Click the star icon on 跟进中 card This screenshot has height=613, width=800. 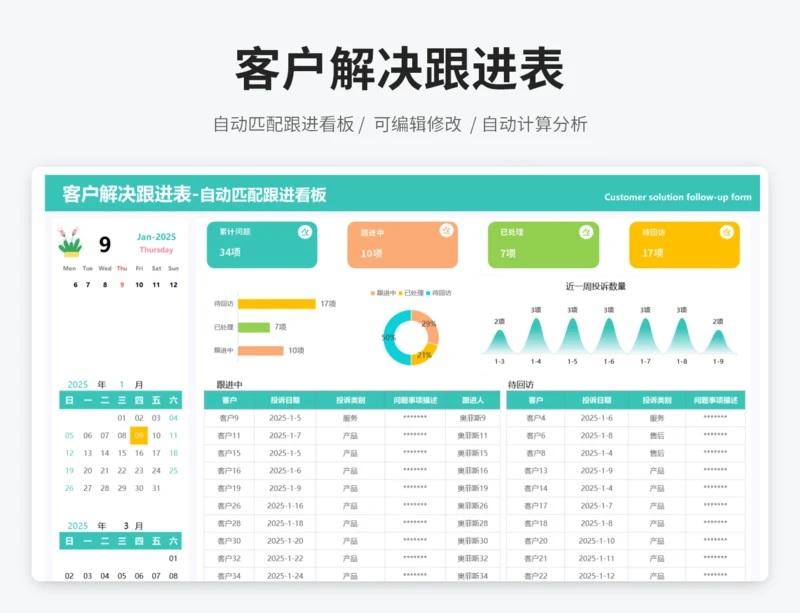tap(445, 231)
